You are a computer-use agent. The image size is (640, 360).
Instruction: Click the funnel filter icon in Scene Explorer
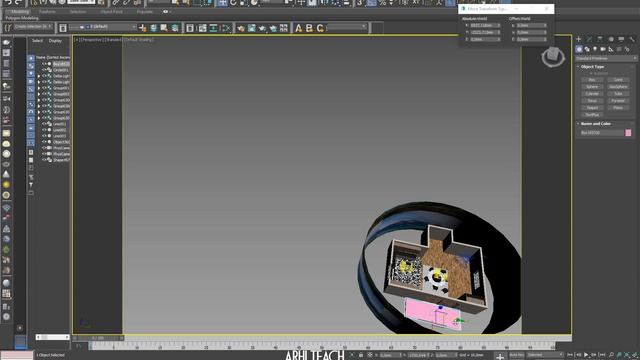coord(31,184)
